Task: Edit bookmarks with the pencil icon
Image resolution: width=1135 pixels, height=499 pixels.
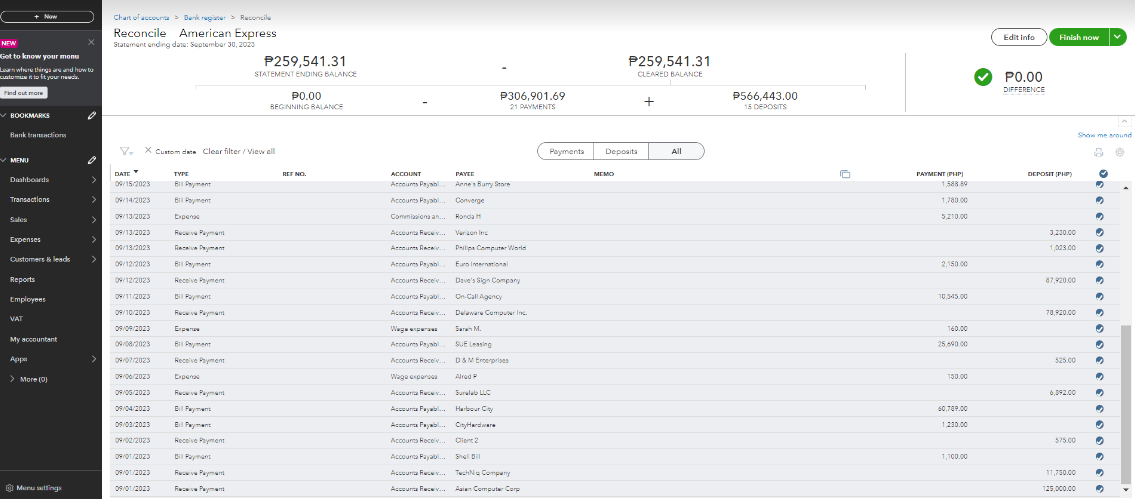Action: pyautogui.click(x=92, y=116)
